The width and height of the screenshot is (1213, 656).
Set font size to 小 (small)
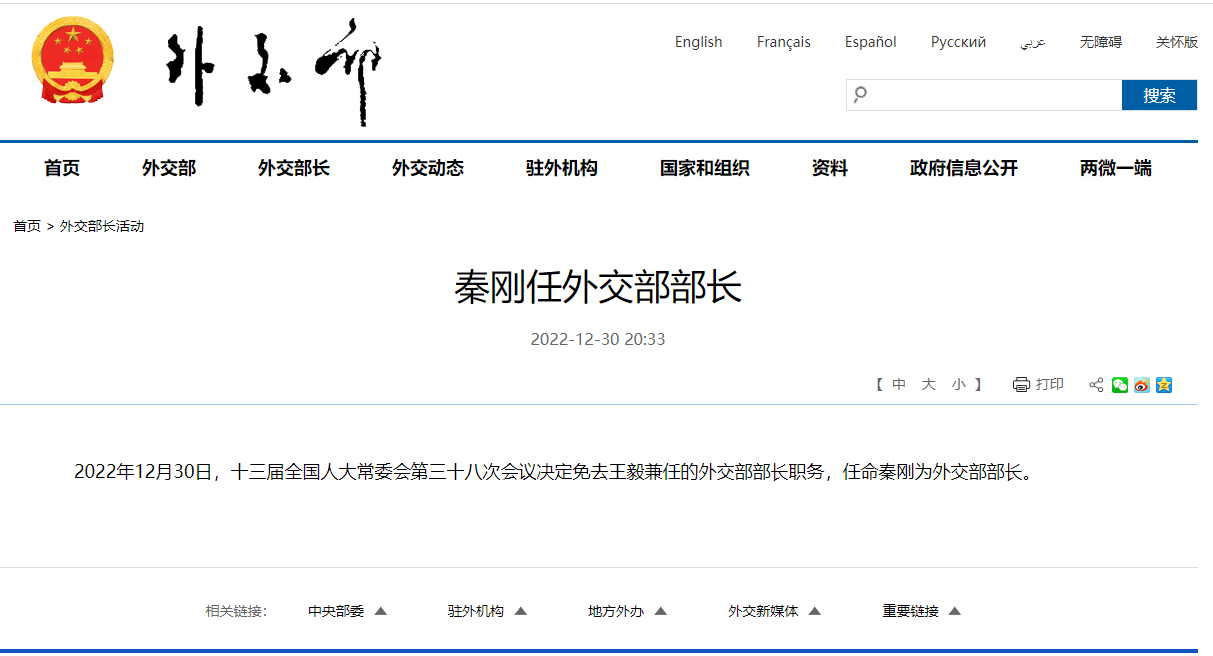pyautogui.click(x=958, y=385)
